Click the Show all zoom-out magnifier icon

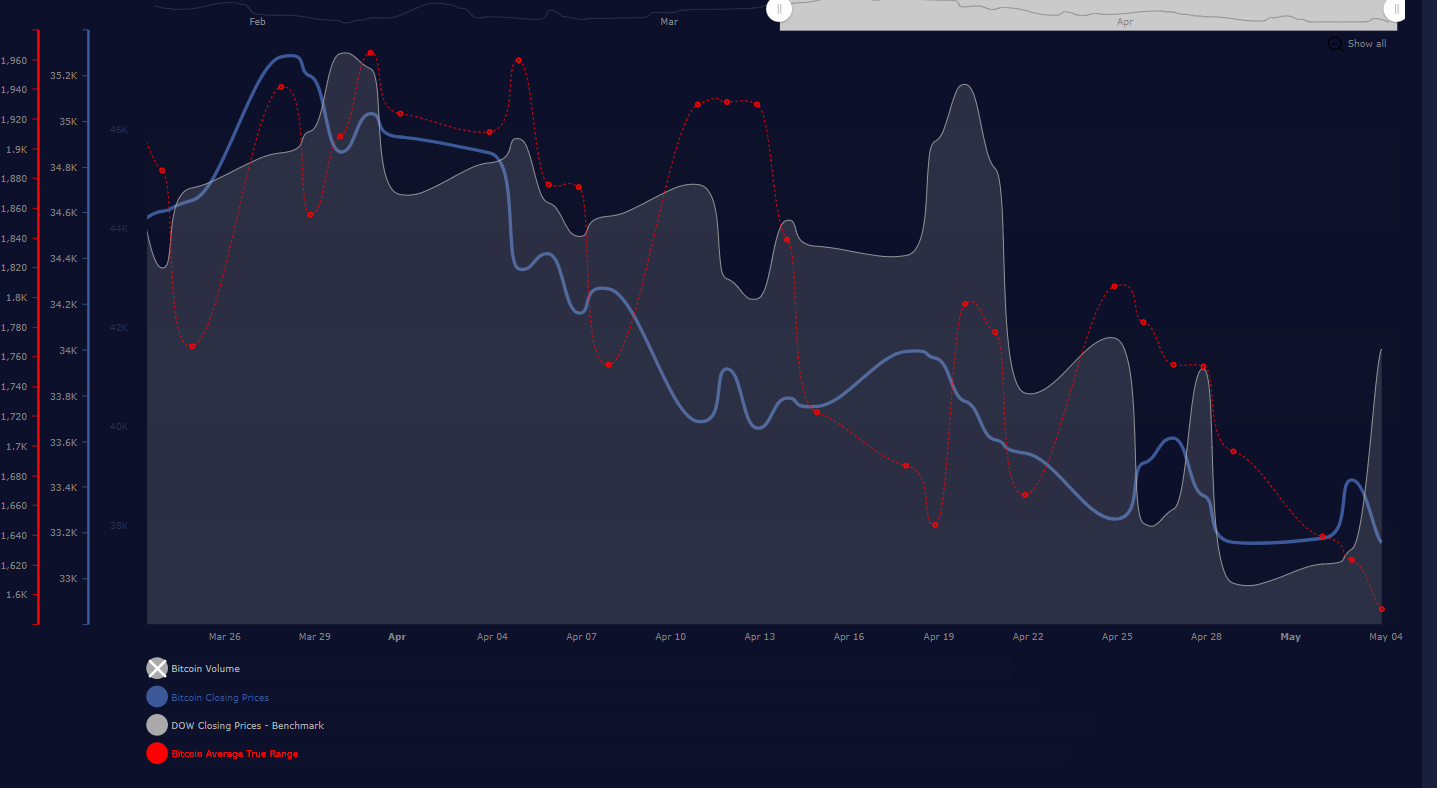click(1335, 44)
